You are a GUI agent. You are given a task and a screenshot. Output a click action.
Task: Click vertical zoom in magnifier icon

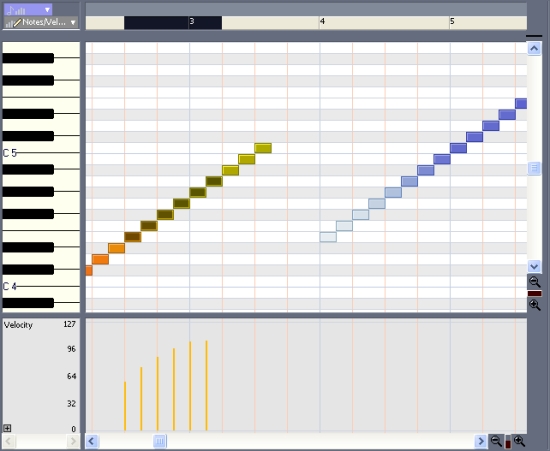click(534, 305)
